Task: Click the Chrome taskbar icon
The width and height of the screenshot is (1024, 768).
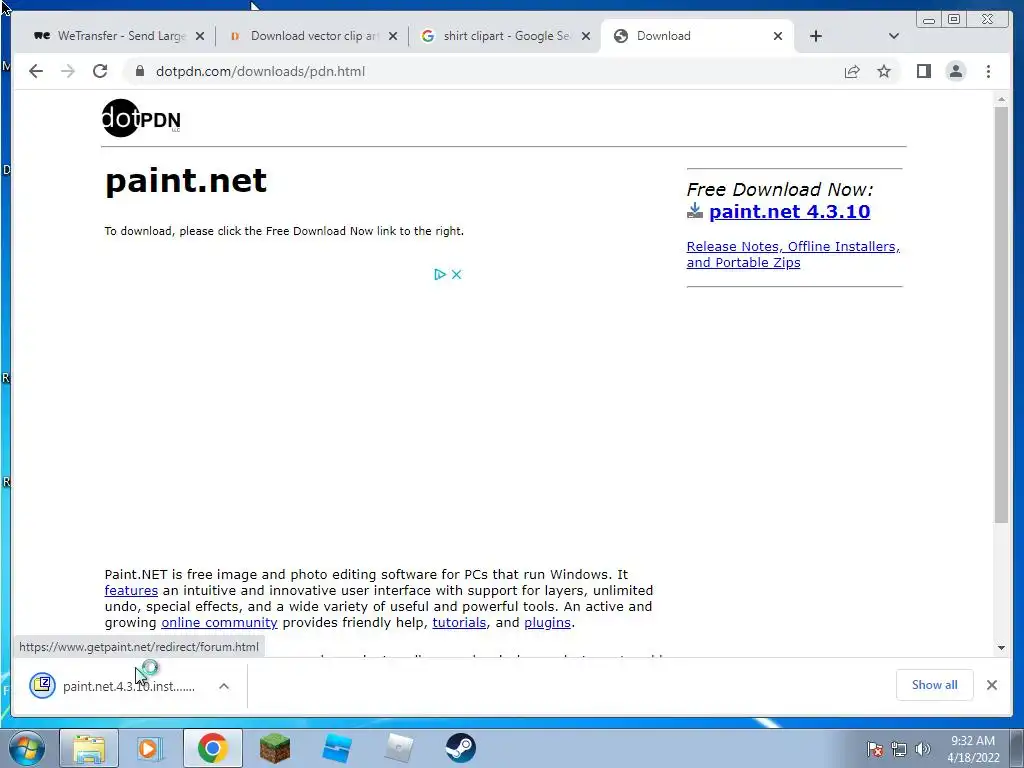Action: point(212,748)
